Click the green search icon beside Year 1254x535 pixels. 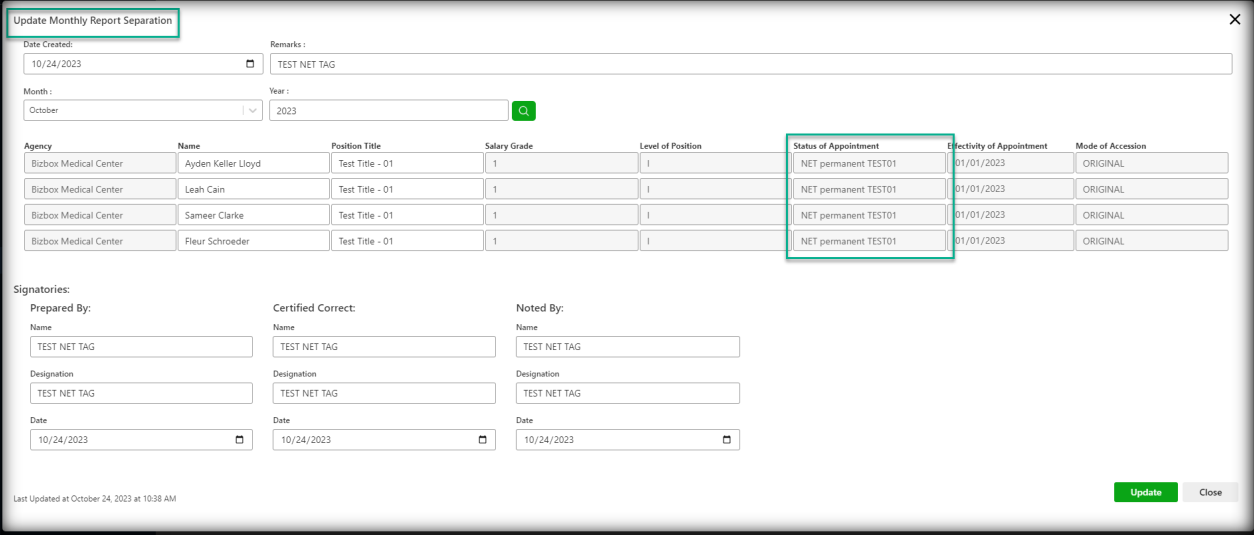pyautogui.click(x=523, y=111)
